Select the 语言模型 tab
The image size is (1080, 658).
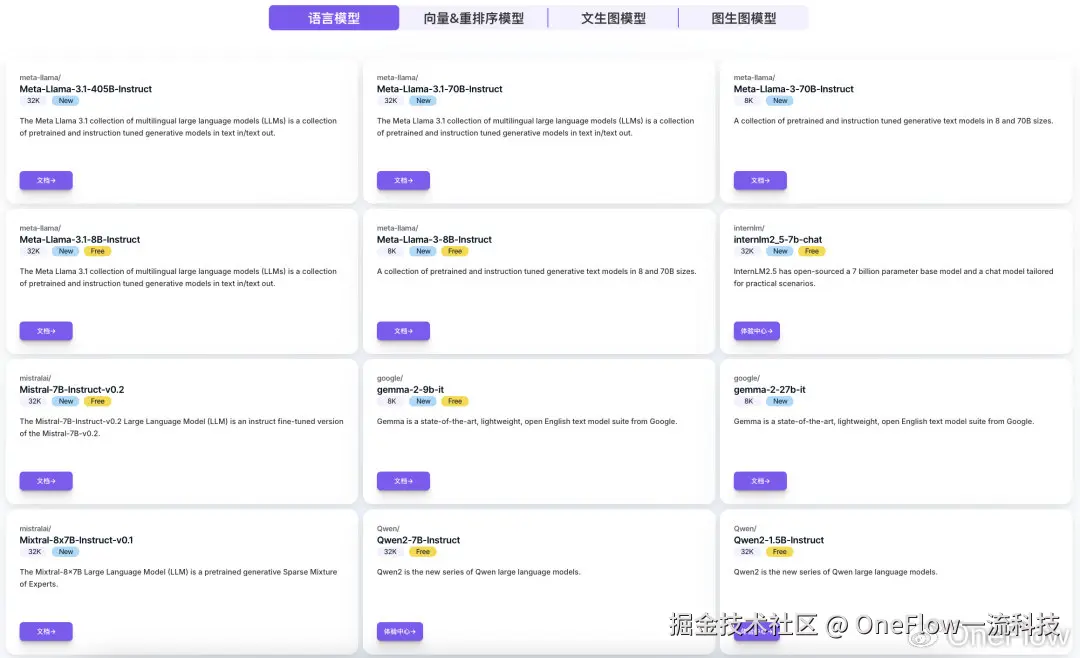point(334,18)
